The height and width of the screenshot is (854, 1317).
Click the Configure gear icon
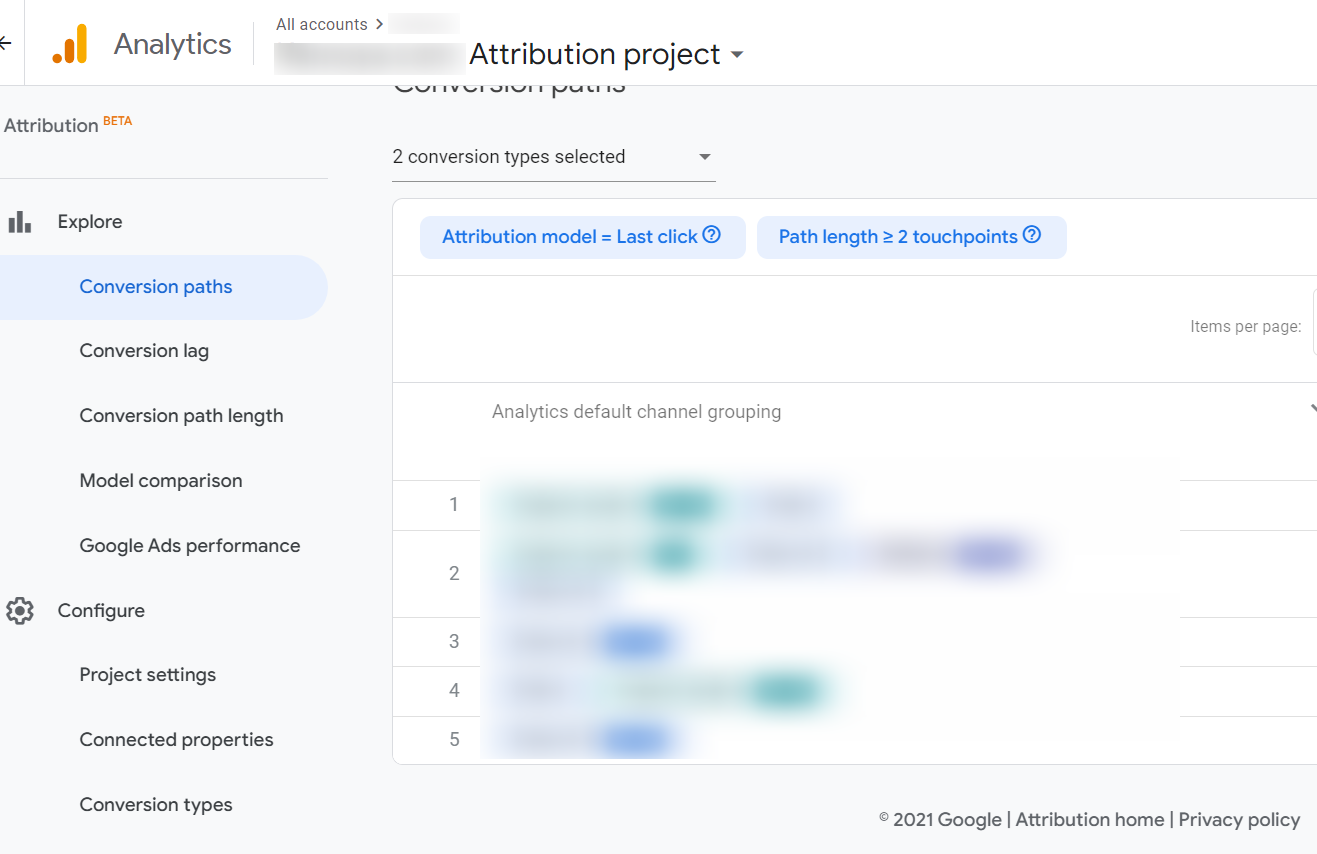pos(20,611)
